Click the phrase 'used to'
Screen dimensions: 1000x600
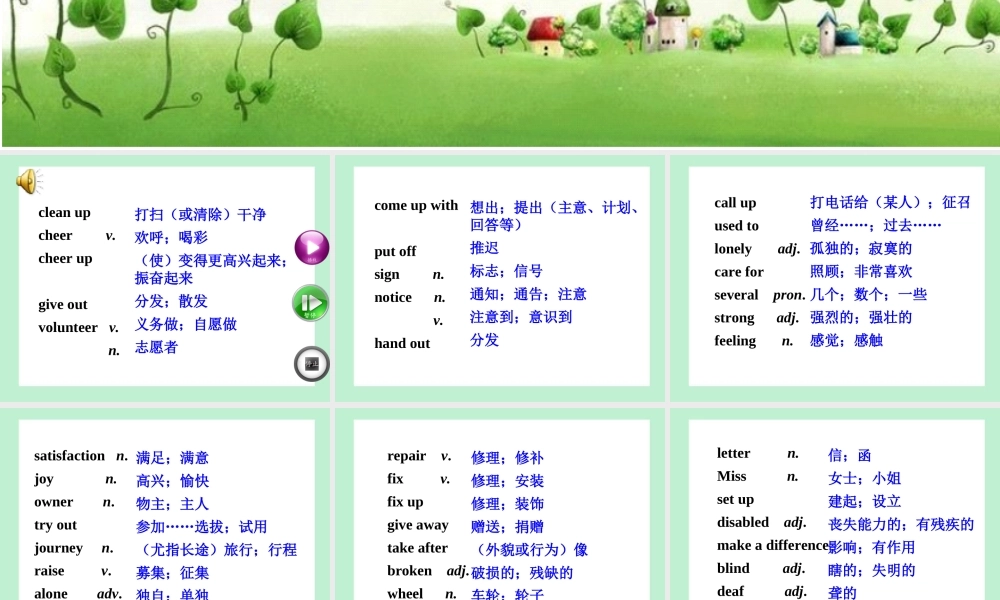[x=736, y=226]
